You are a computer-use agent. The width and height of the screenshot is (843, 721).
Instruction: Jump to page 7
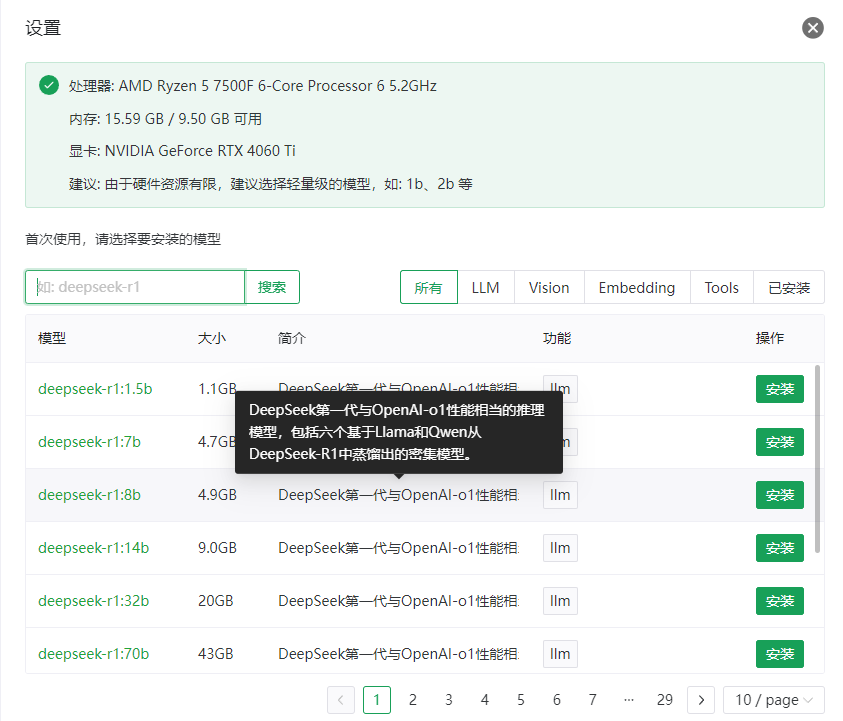[x=592, y=700]
